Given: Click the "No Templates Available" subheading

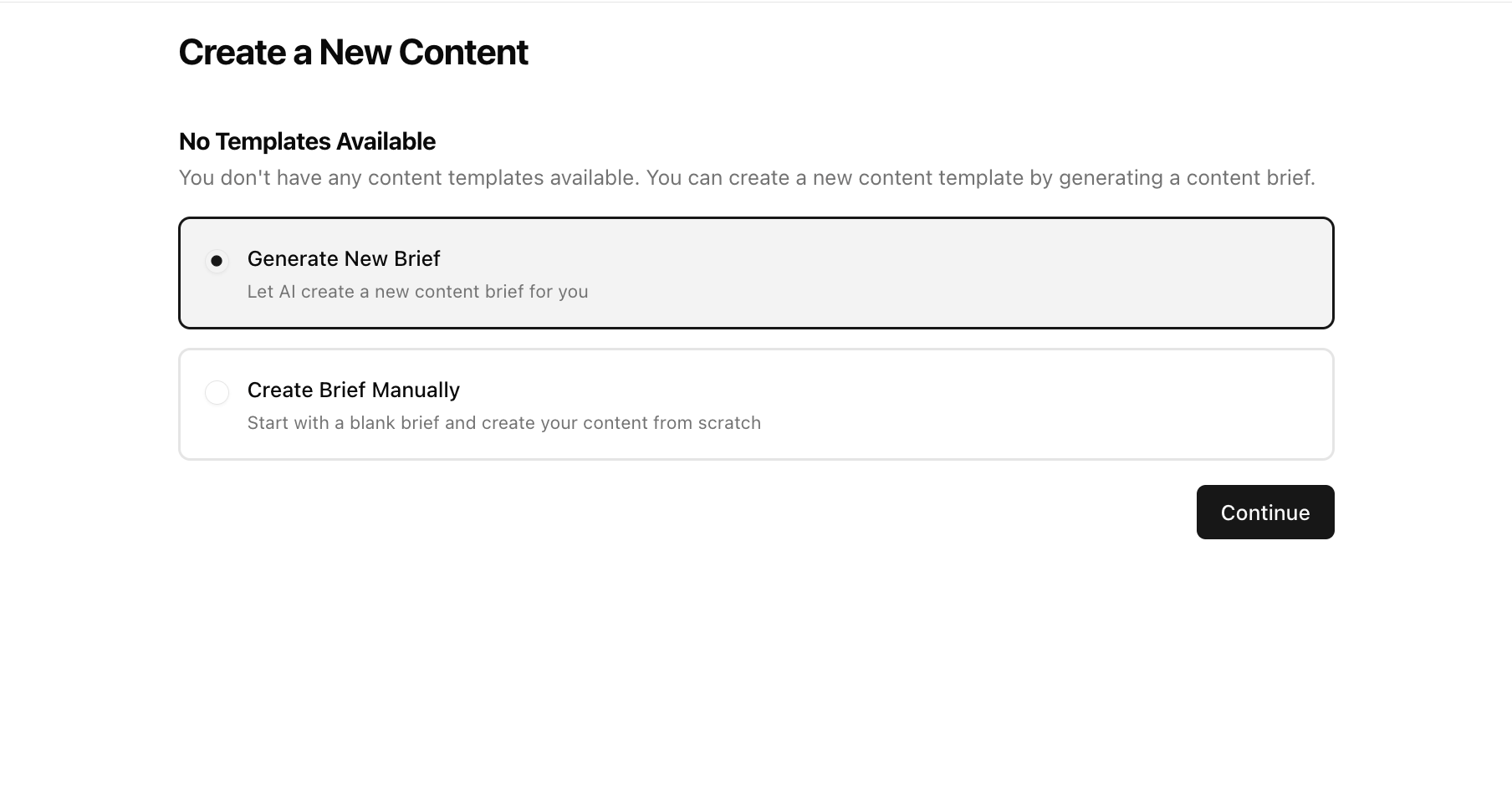Looking at the screenshot, I should coord(307,142).
